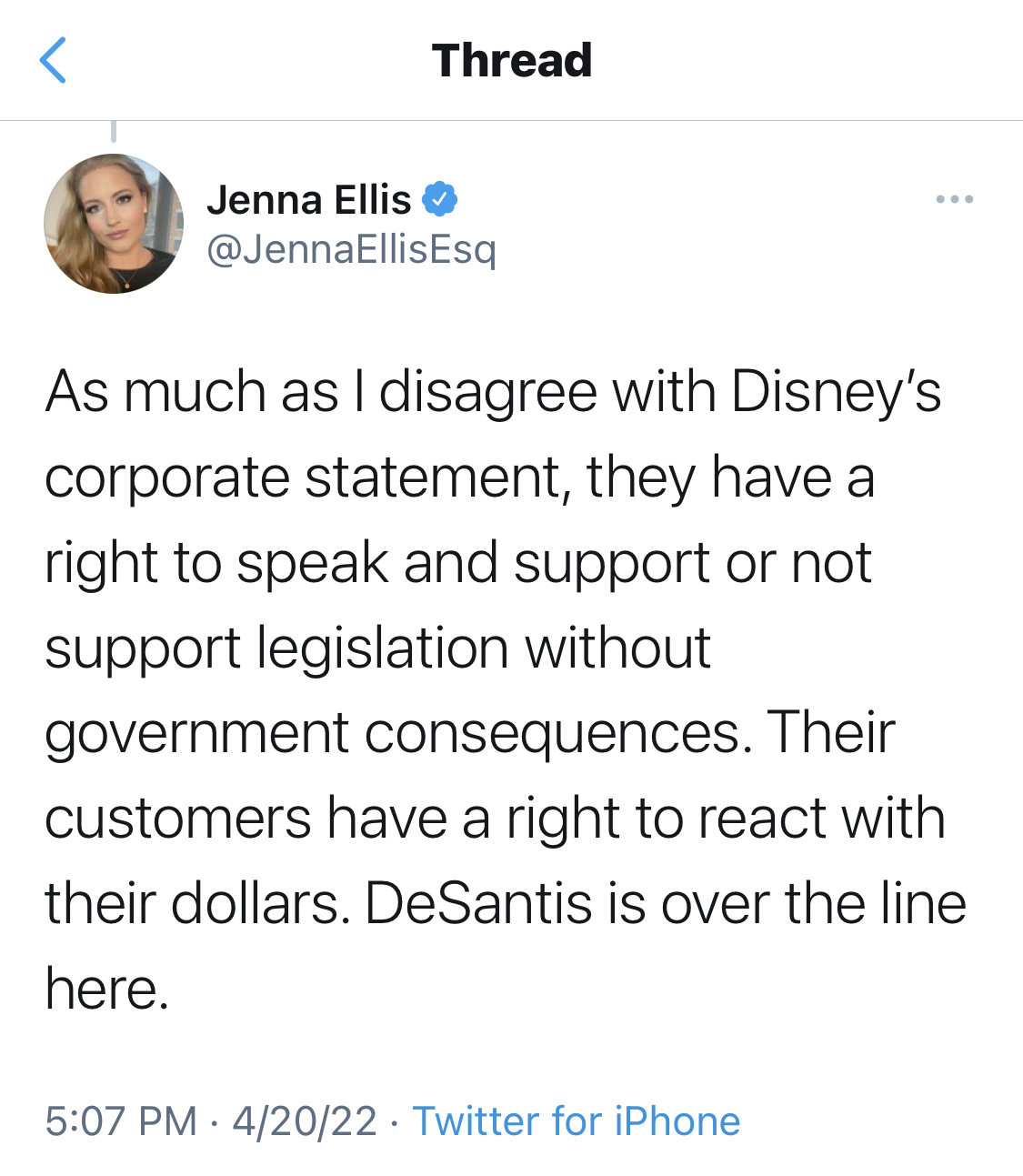Screen dimensions: 1023x1176
Task: Tap 'support legislation without' line of tweet
Action: (377, 648)
